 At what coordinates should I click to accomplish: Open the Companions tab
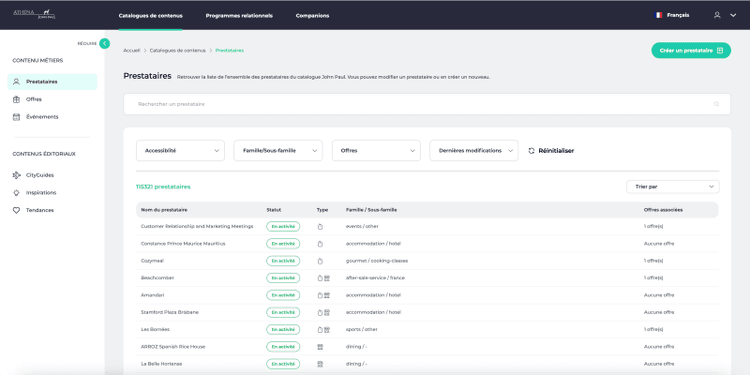312,16
